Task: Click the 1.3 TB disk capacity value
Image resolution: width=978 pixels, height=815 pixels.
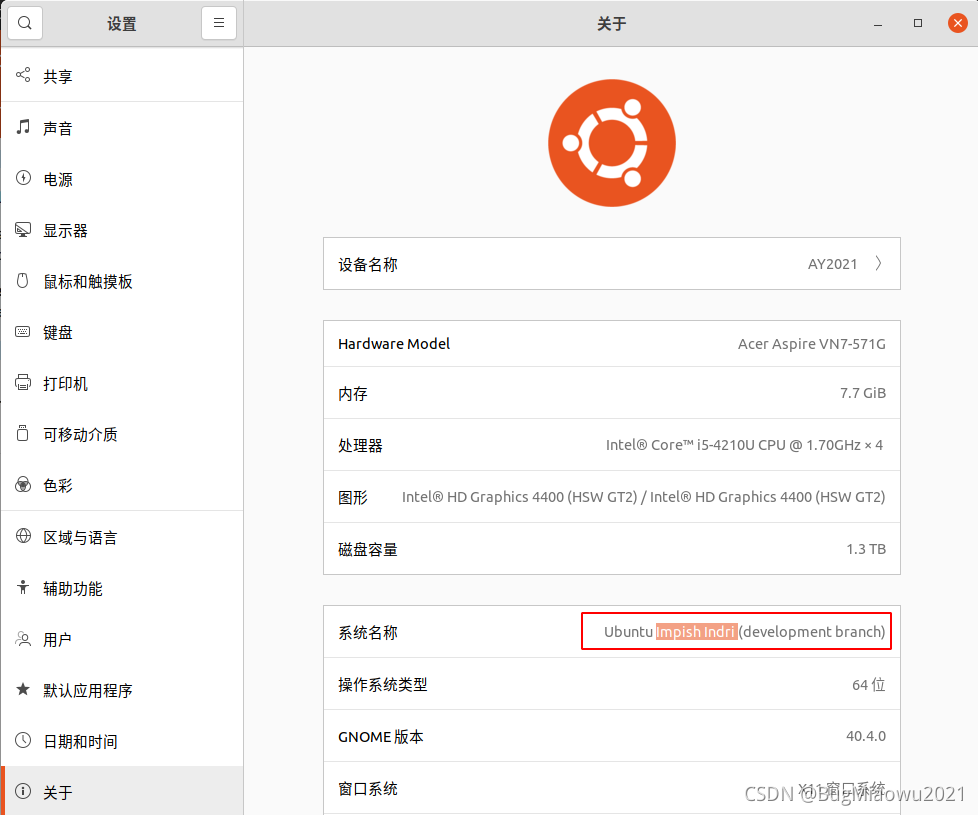Action: pyautogui.click(x=866, y=549)
